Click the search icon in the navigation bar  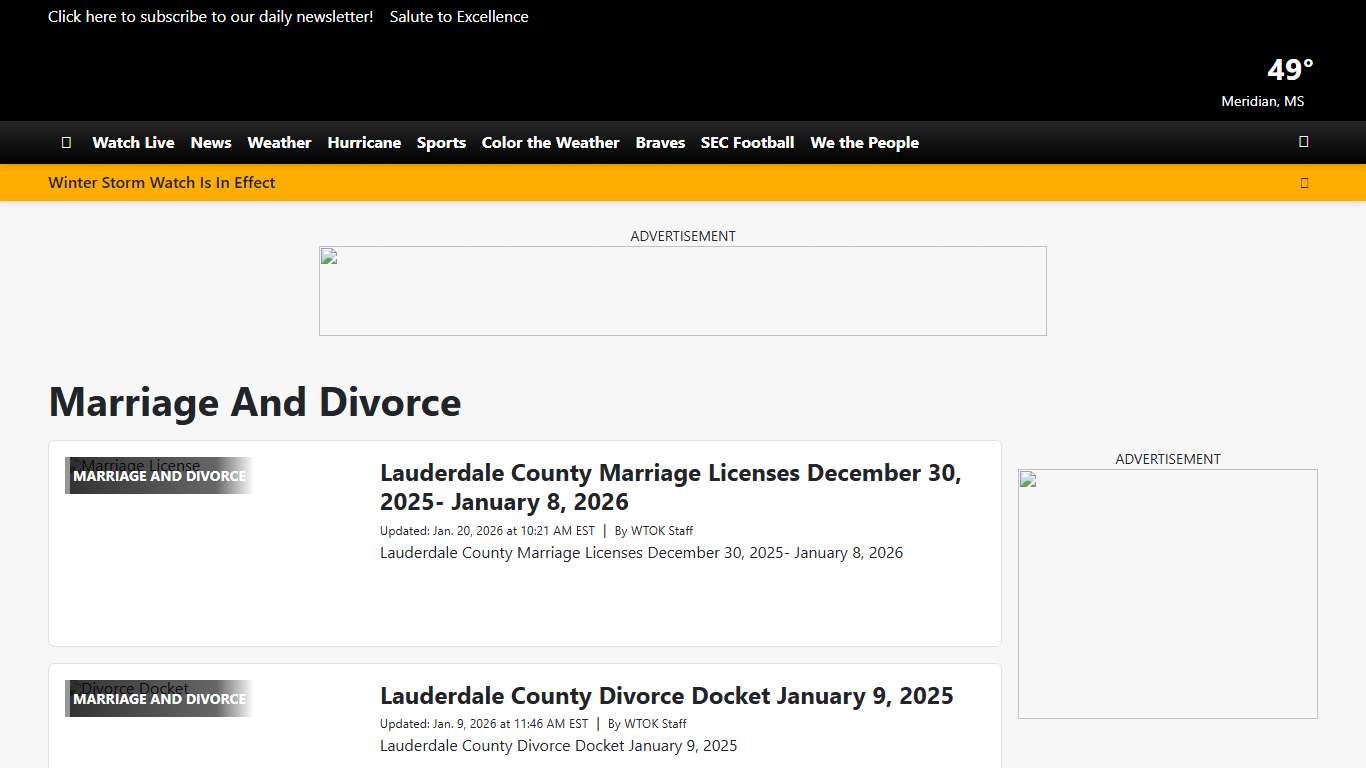1303,142
